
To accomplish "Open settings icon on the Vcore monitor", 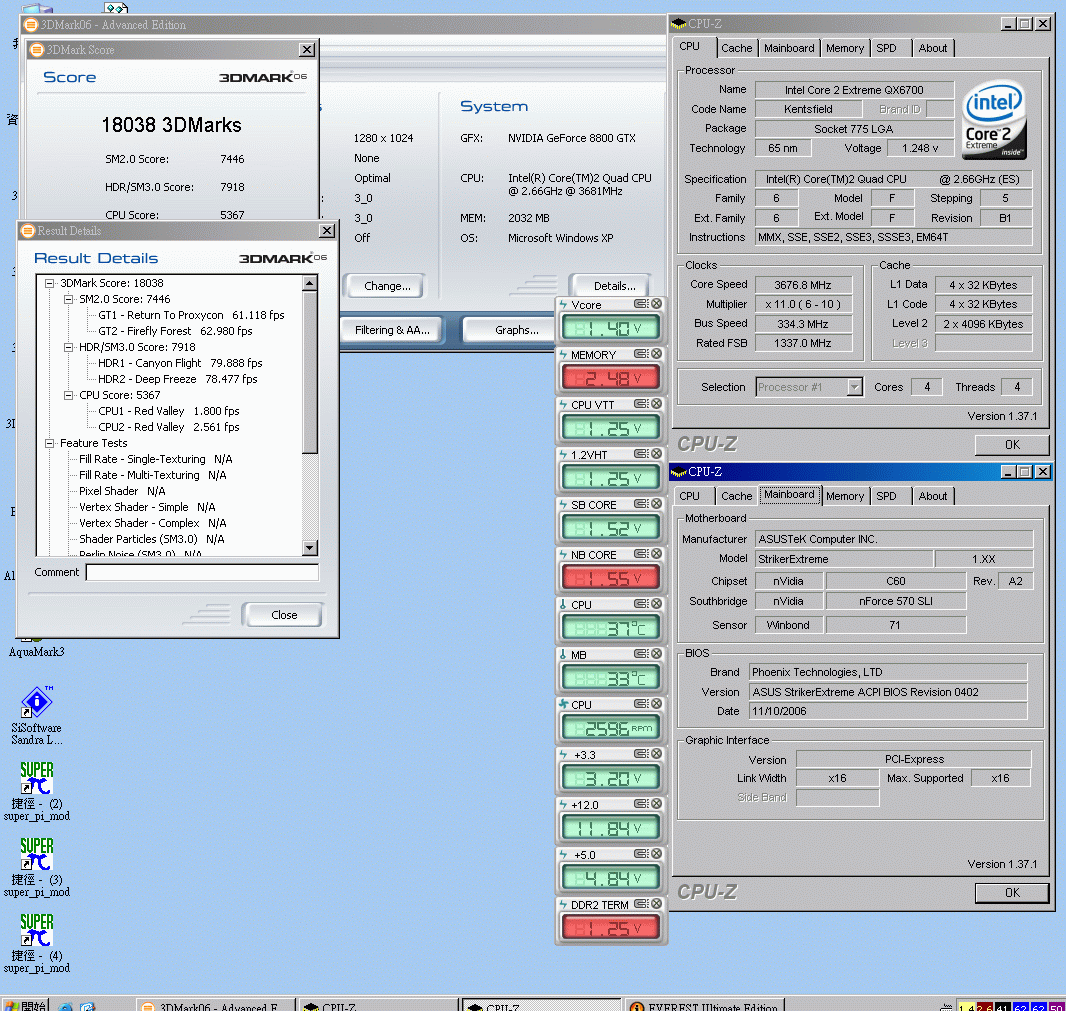I will tap(640, 304).
